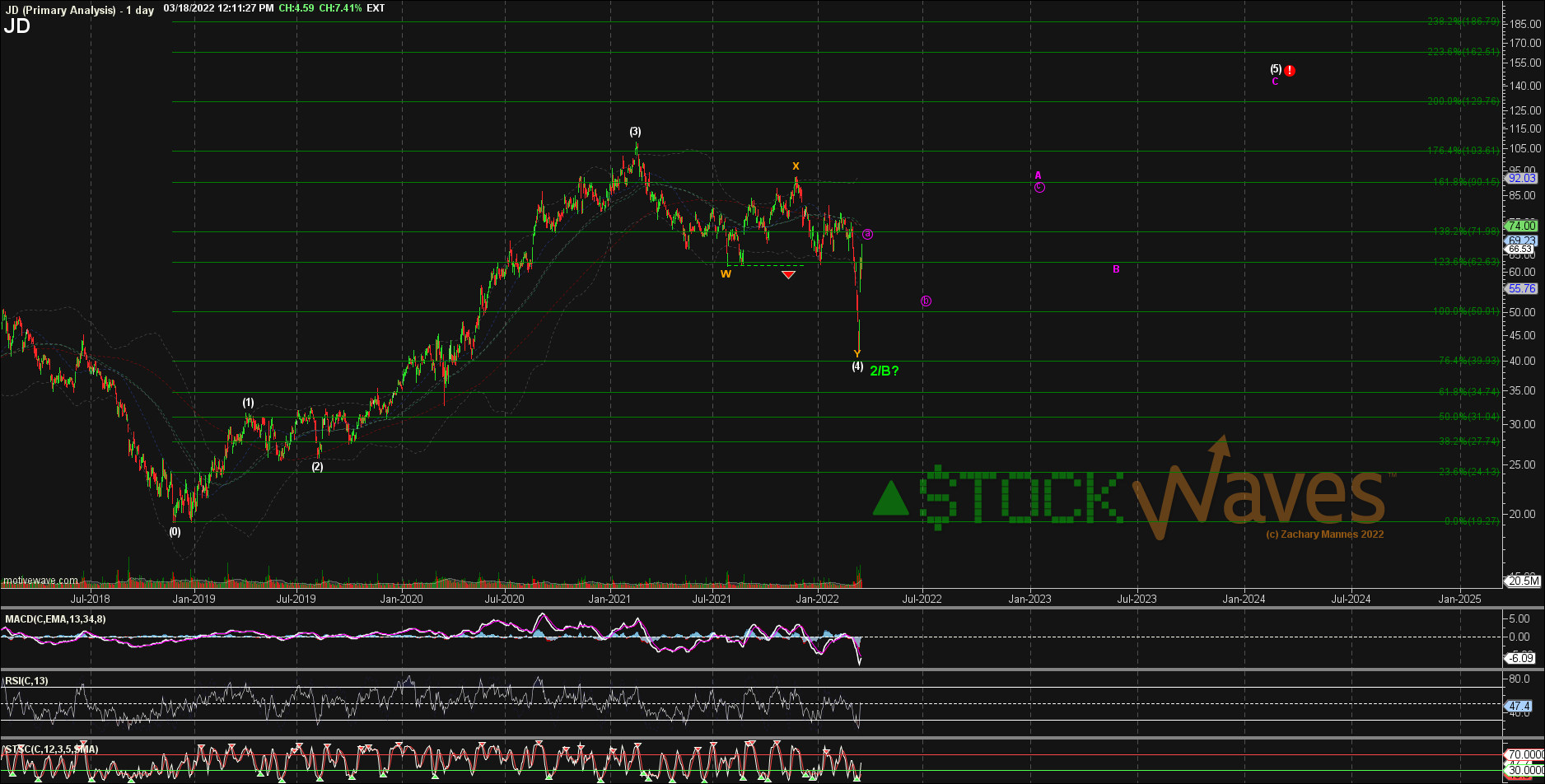
Task: Click the red down-triangle marker below the dashed line
Action: (788, 274)
